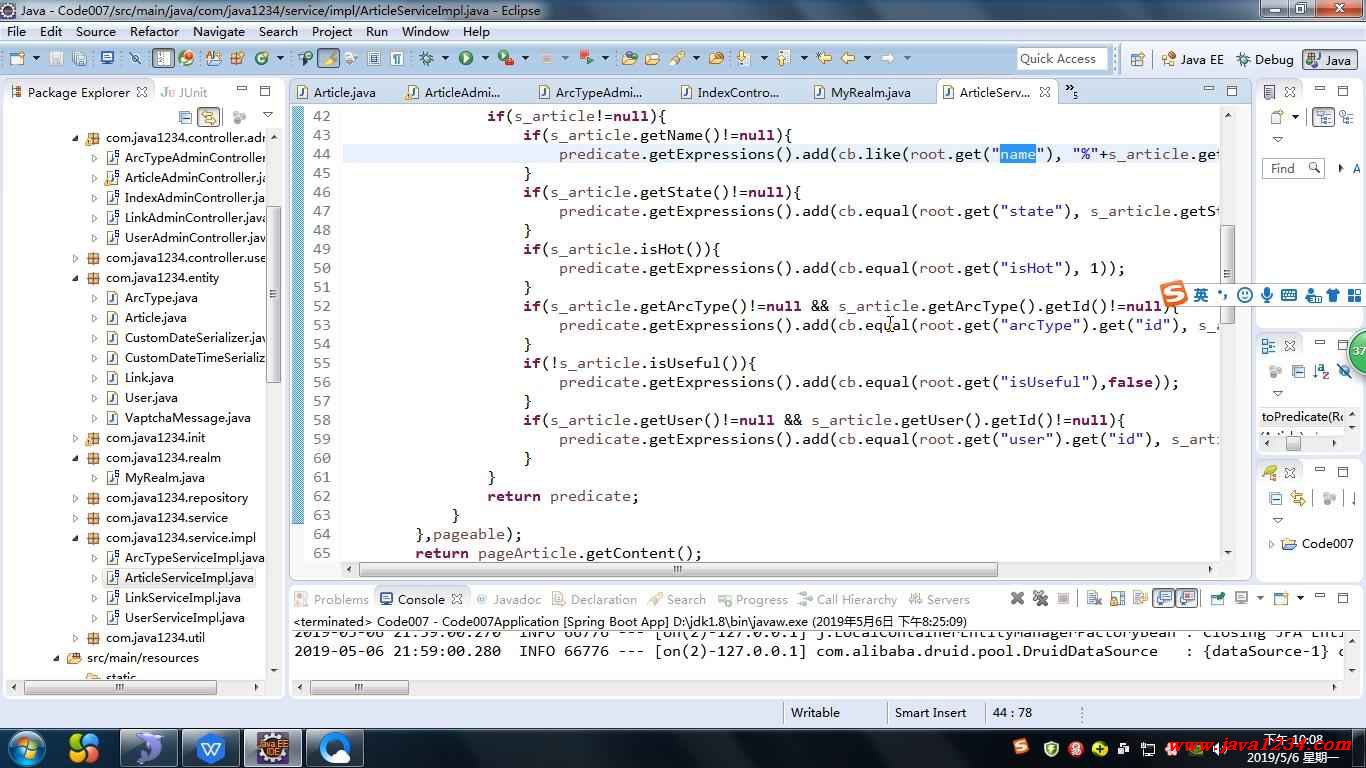Screen dimensions: 1366x768
Task: Click the Sogou input method S icon
Action: 1175,294
